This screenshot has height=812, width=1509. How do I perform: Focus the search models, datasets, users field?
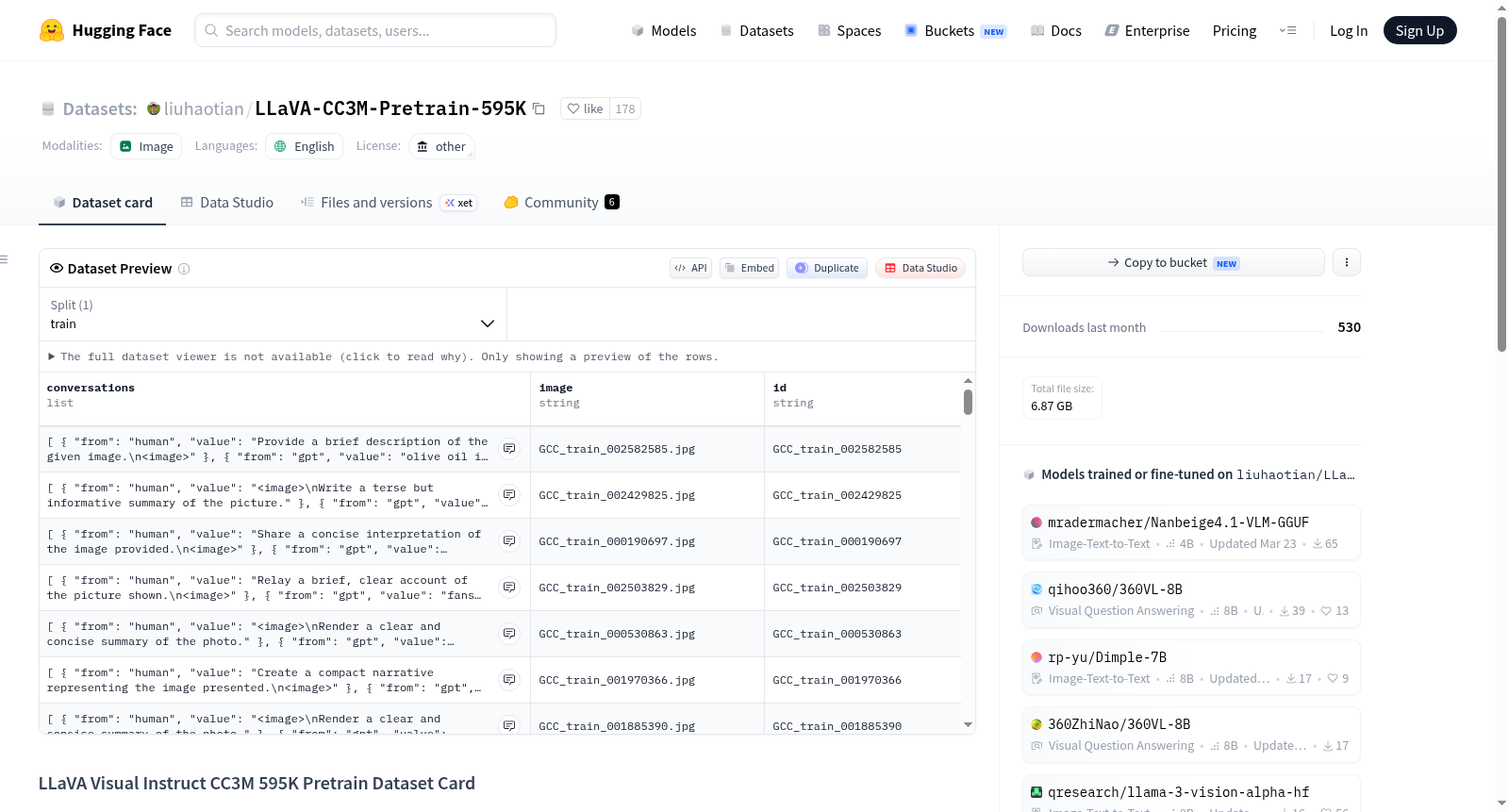[375, 30]
